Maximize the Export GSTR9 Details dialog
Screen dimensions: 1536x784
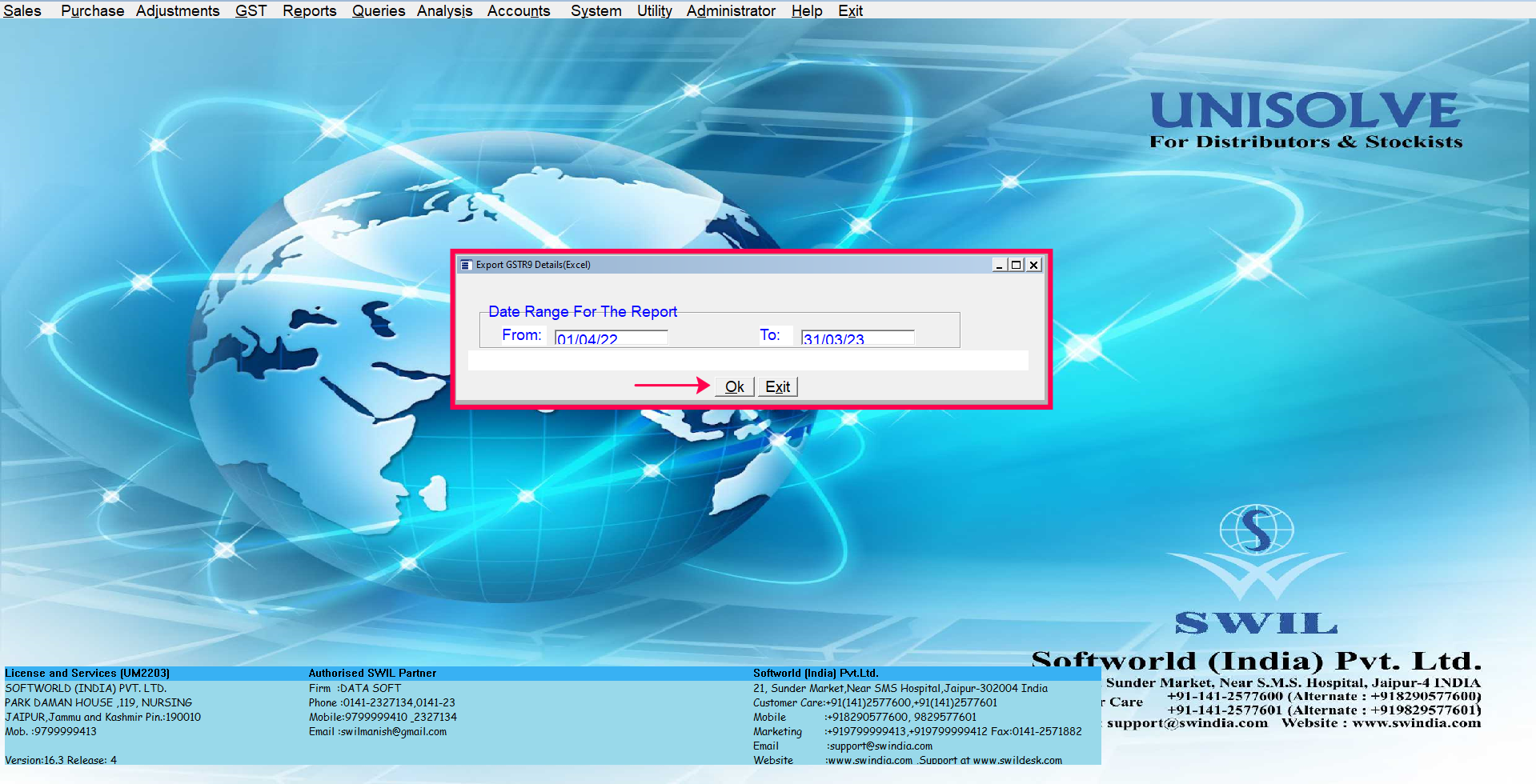click(x=1016, y=265)
